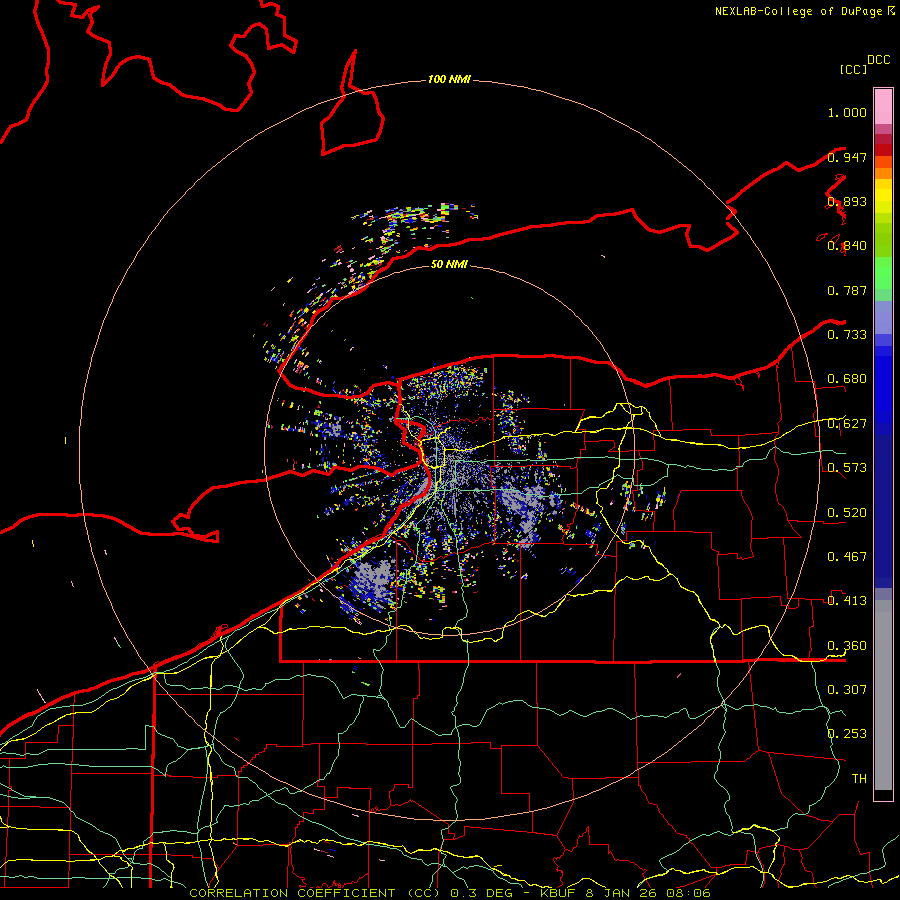900x900 pixels.
Task: Click the 0.733 scale value
Action: pos(847,335)
